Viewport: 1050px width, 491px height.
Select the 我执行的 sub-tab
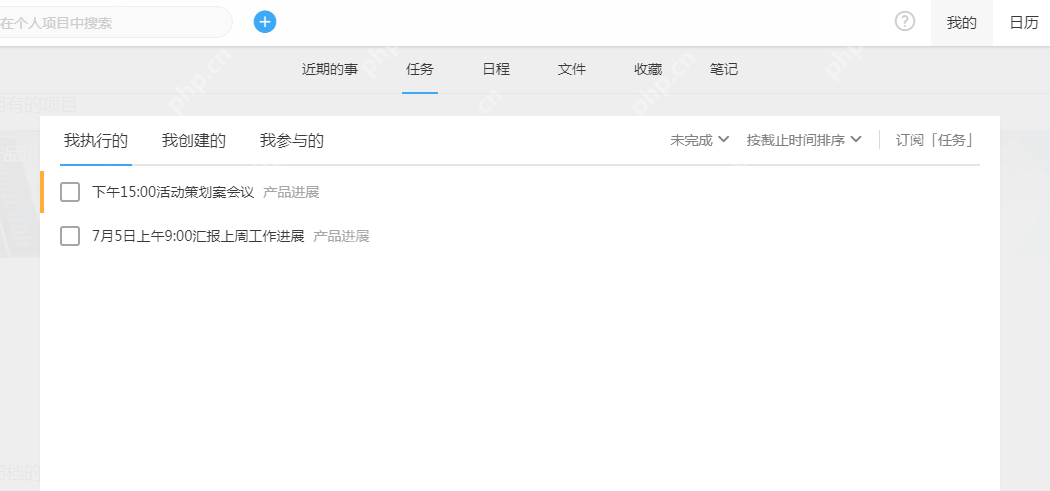[96, 141]
